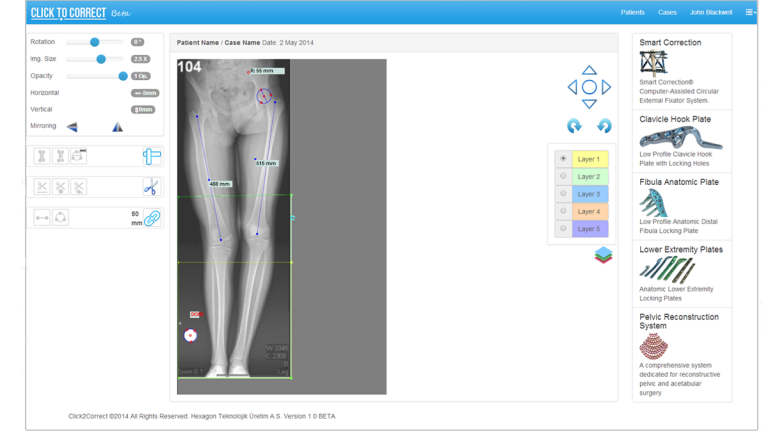
Task: Click the second bone tool icon
Action: pos(60,156)
